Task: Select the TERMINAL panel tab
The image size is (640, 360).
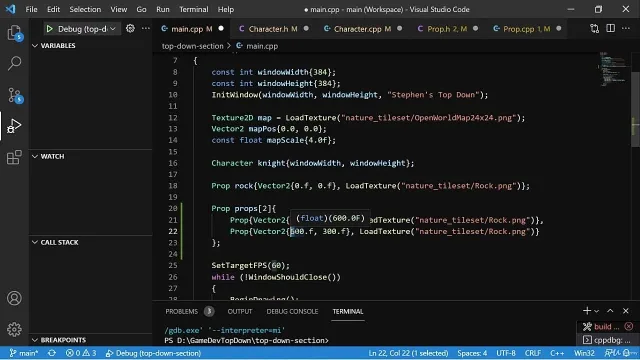Action: click(348, 311)
